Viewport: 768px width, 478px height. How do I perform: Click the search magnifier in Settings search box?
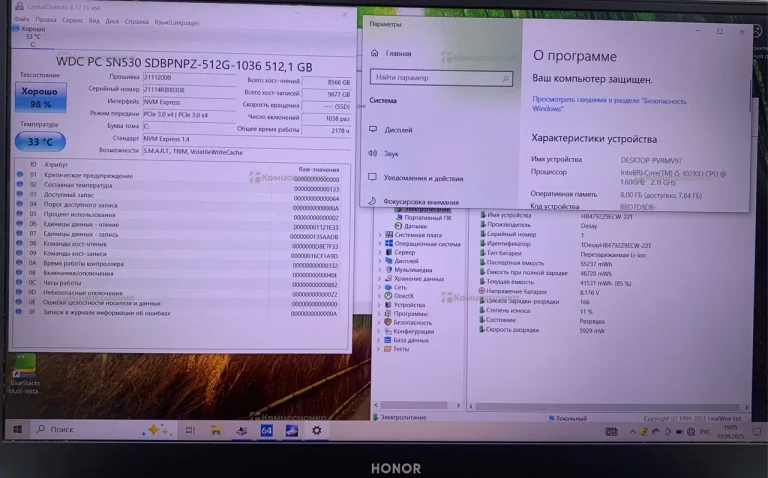coord(505,78)
